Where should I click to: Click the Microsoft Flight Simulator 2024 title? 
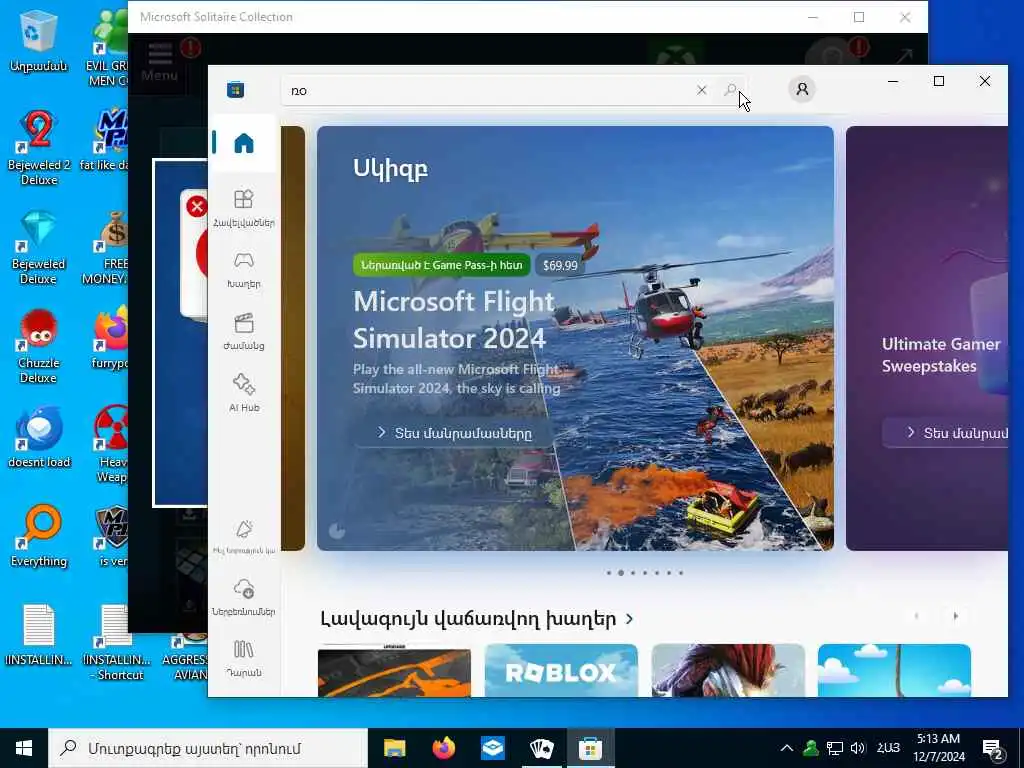(x=453, y=320)
